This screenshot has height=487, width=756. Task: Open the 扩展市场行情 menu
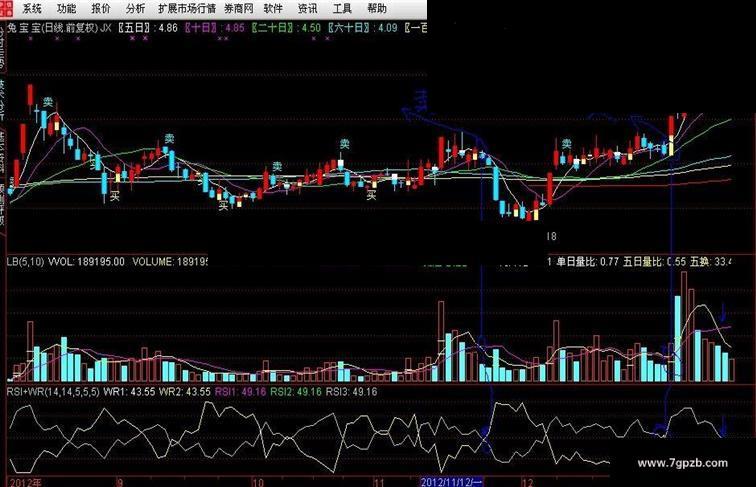187,8
